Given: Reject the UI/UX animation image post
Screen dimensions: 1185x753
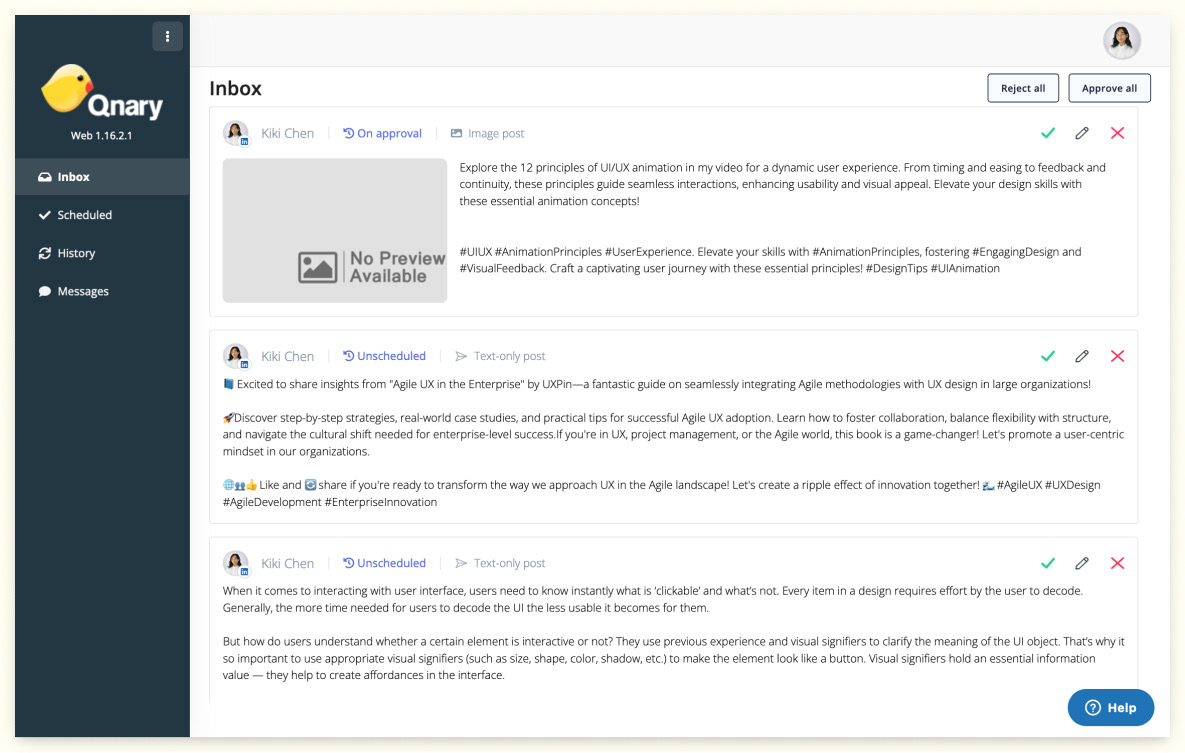Looking at the screenshot, I should pos(1117,133).
